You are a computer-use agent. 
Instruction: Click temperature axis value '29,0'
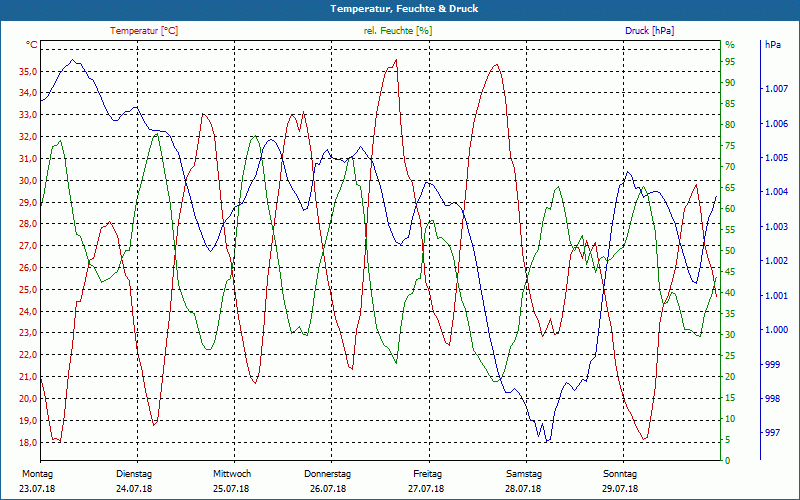[28, 202]
